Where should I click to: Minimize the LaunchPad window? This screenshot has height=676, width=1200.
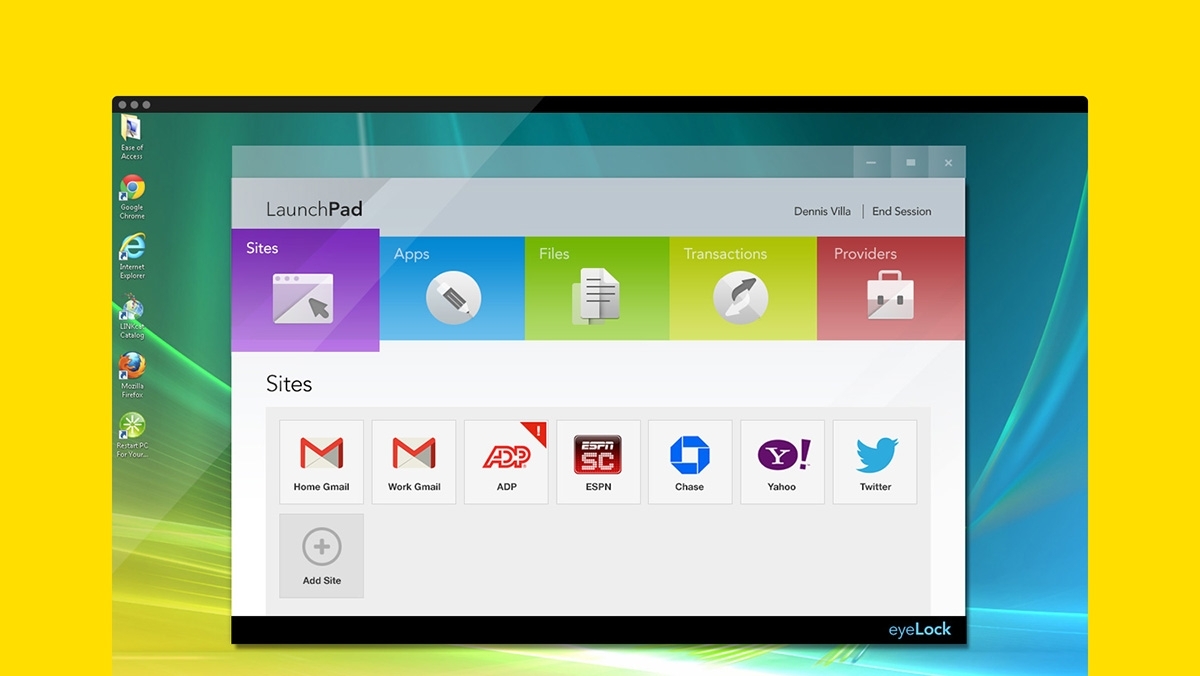[x=872, y=162]
